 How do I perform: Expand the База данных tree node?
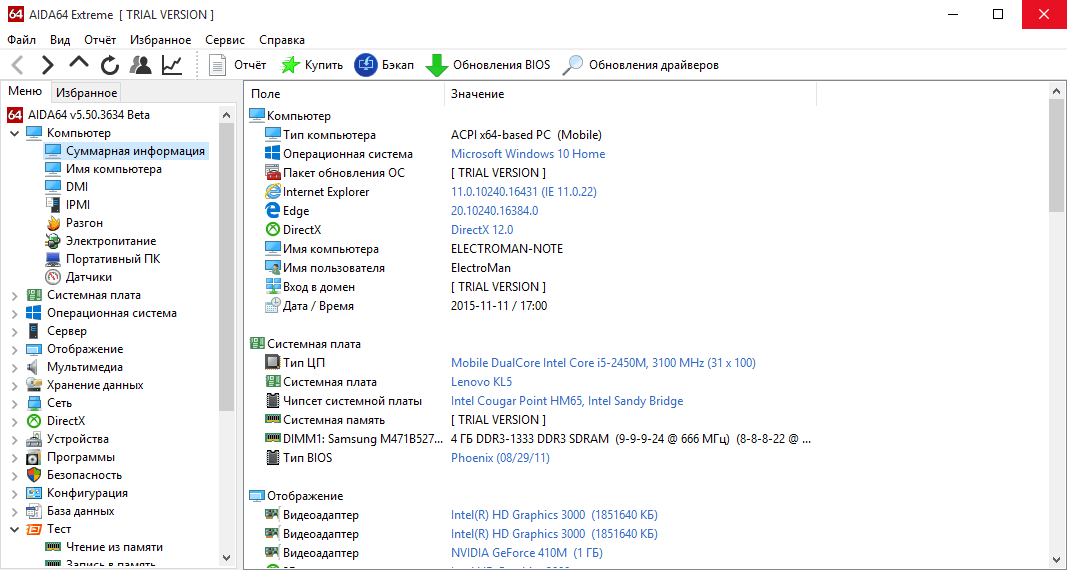click(14, 512)
